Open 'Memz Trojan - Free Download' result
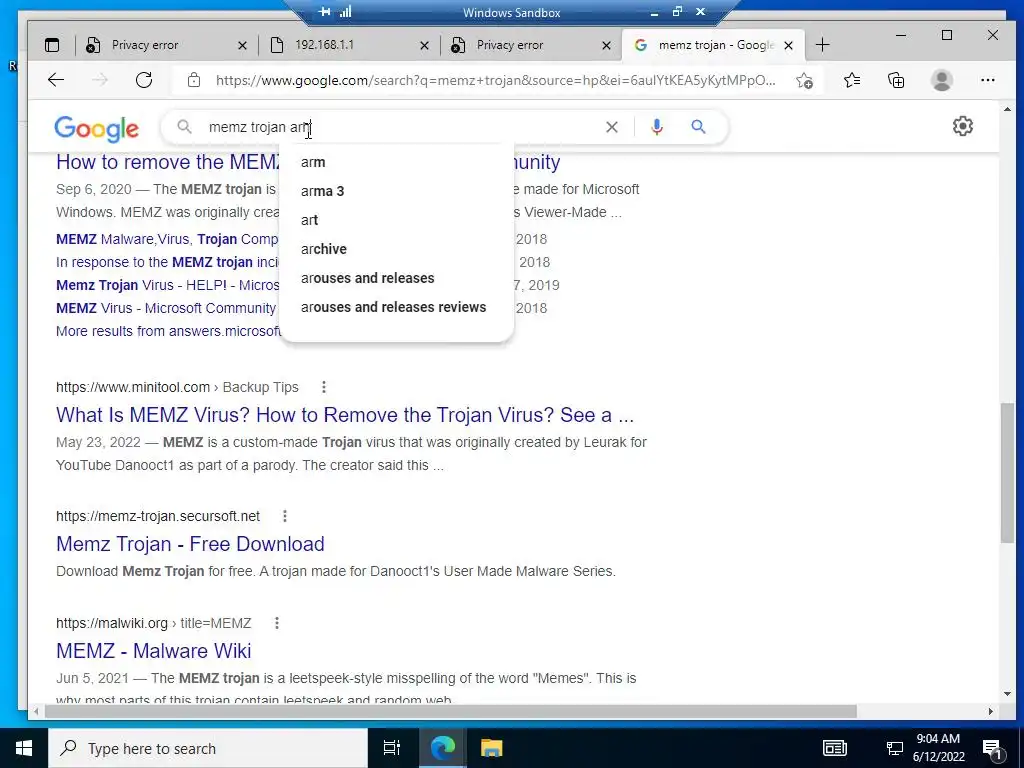 [190, 544]
